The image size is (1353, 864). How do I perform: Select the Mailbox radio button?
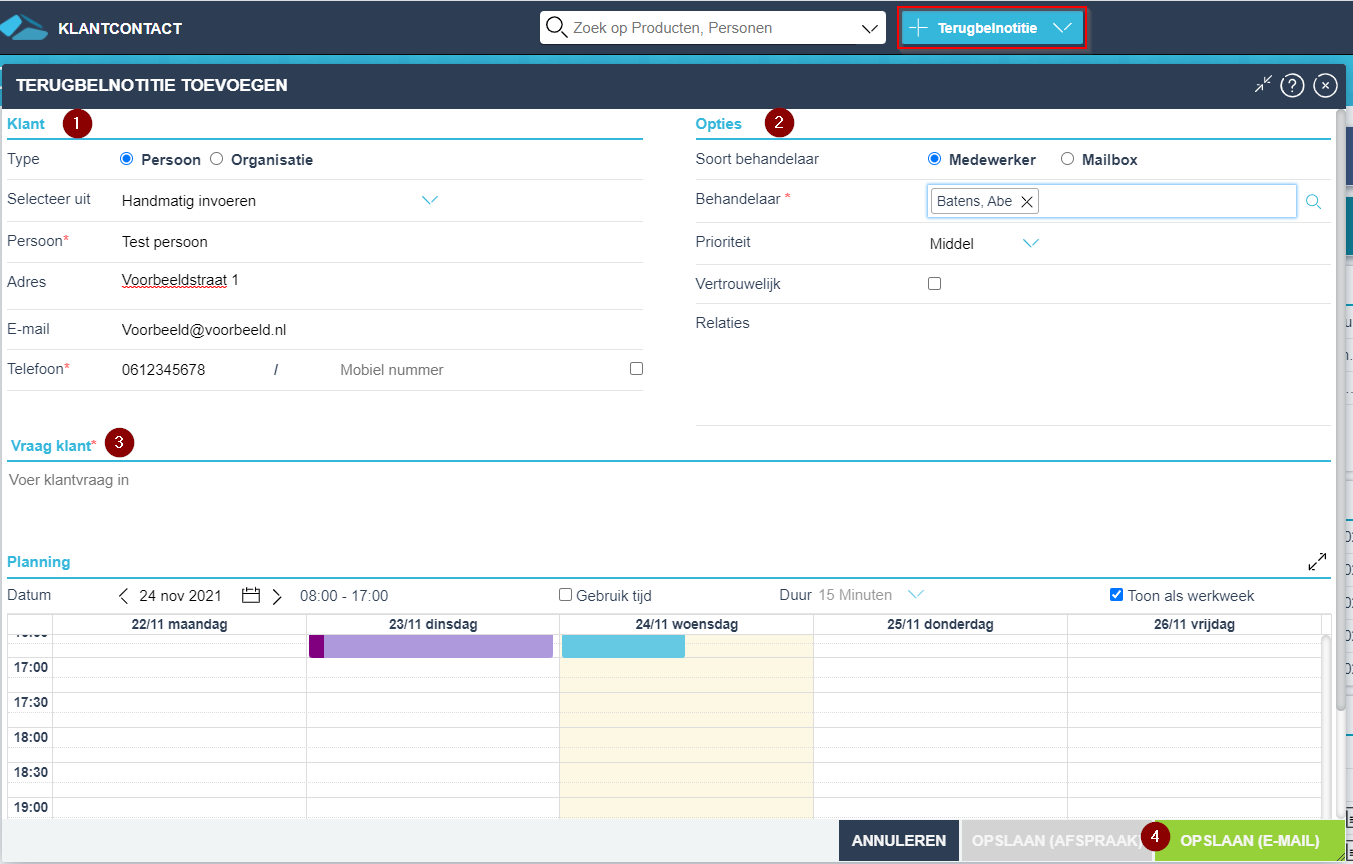(x=1067, y=159)
